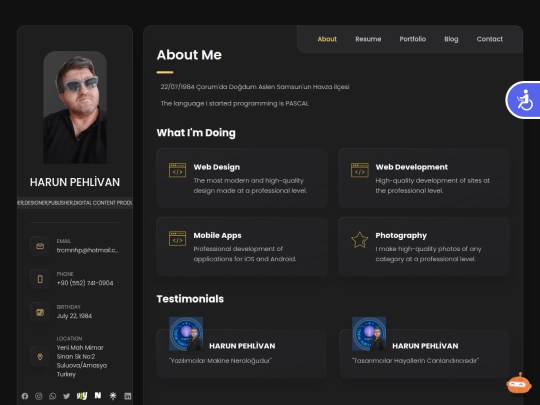Open the Instagram social icon
The width and height of the screenshot is (540, 405).
39,396
